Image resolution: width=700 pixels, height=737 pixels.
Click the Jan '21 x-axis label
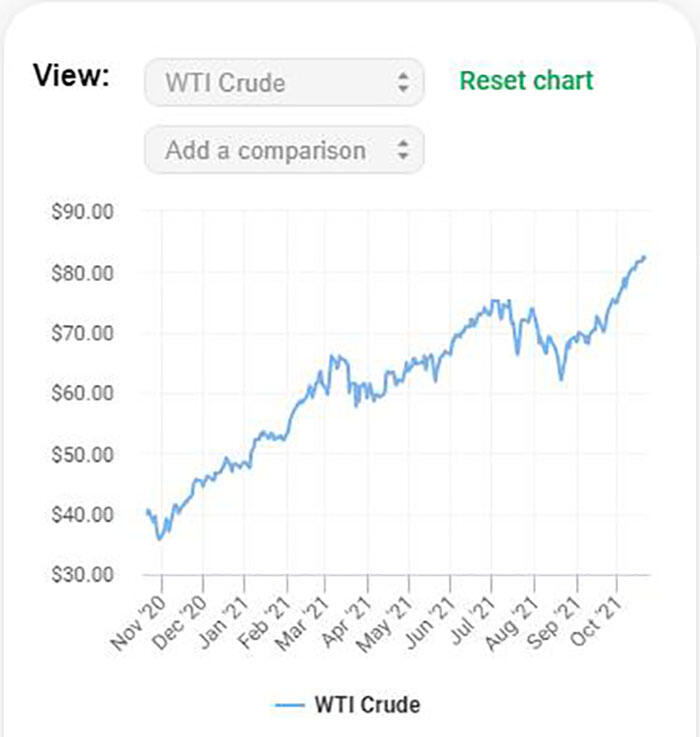coord(220,621)
